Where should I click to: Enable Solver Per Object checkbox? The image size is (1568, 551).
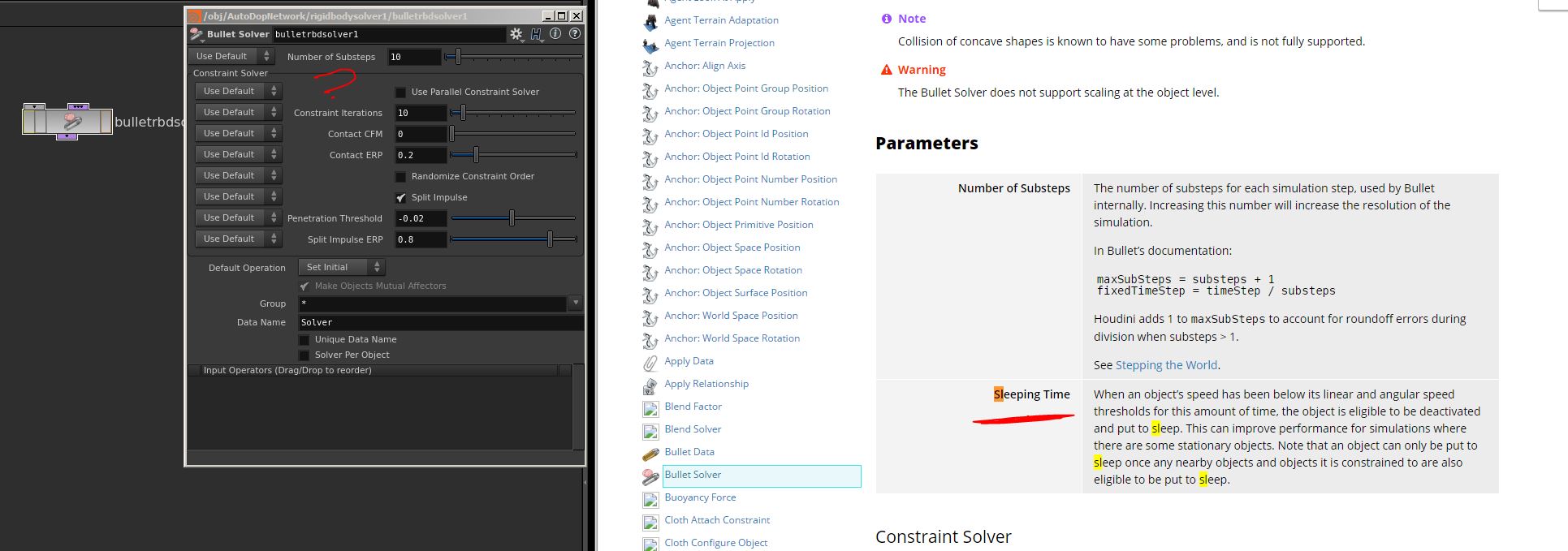(x=305, y=355)
